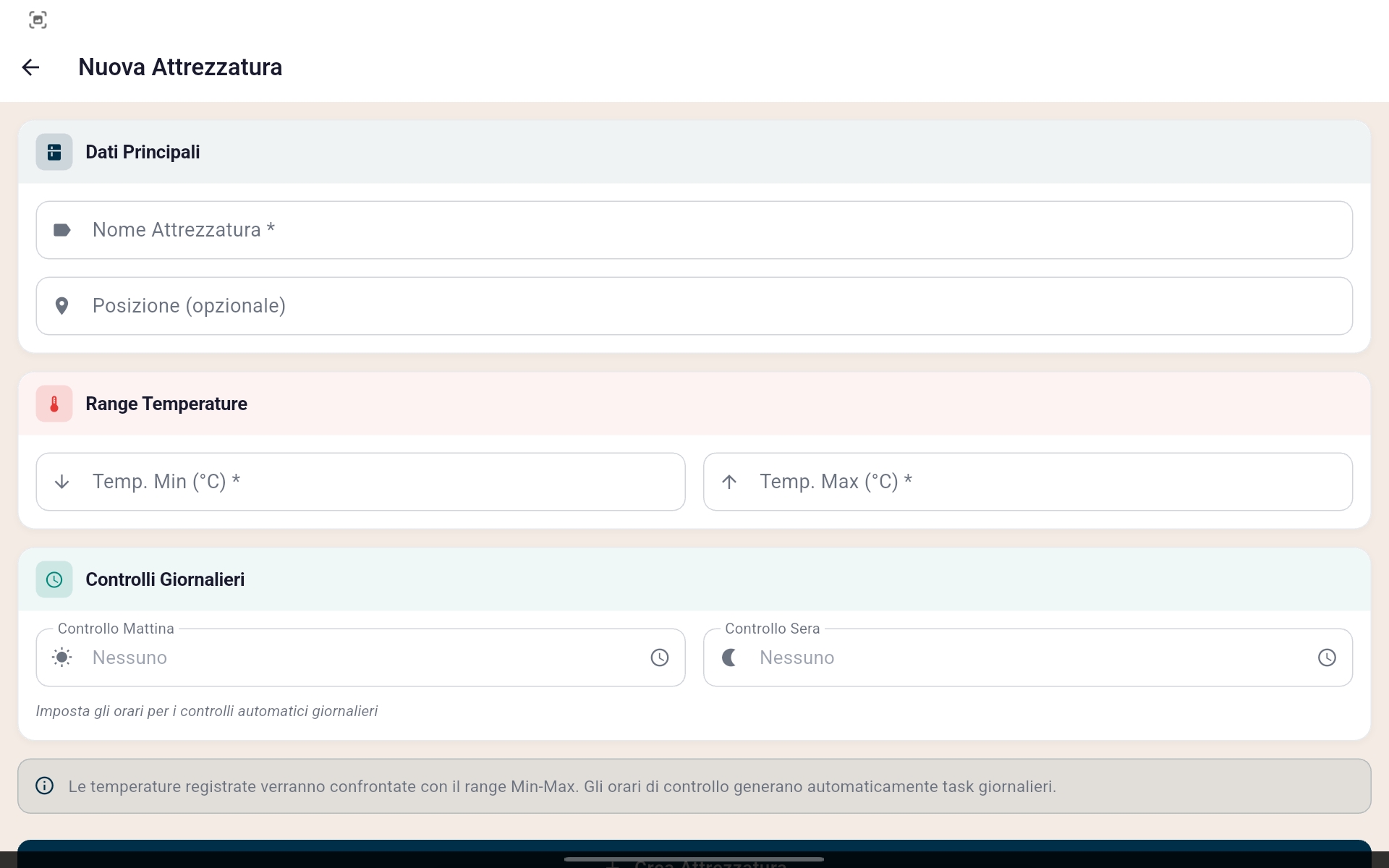
Task: Click the Dati Principali section icon
Action: click(x=54, y=152)
